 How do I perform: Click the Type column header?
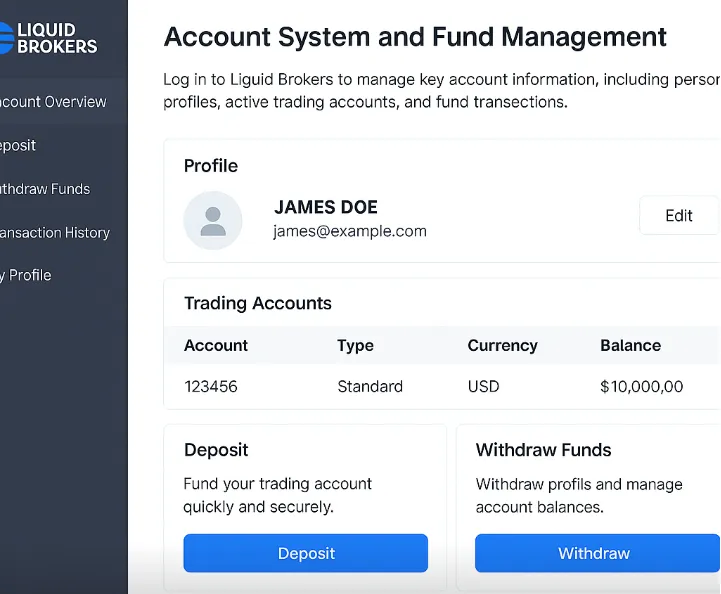[x=355, y=345]
